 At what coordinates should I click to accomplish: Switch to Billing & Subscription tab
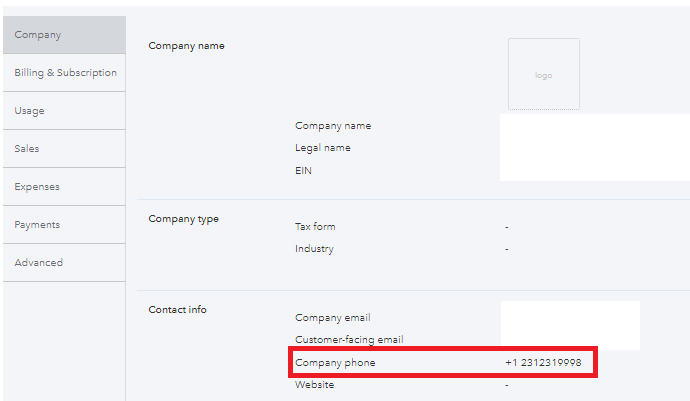click(x=65, y=73)
